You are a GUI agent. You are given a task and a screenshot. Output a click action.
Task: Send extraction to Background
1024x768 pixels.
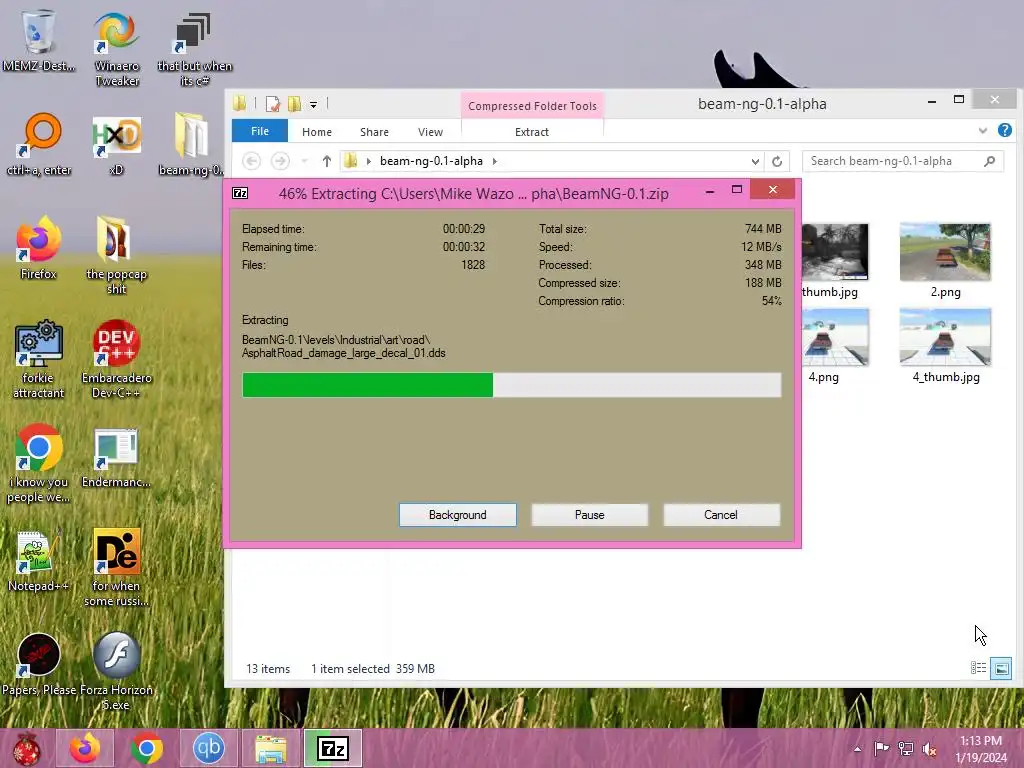click(457, 515)
